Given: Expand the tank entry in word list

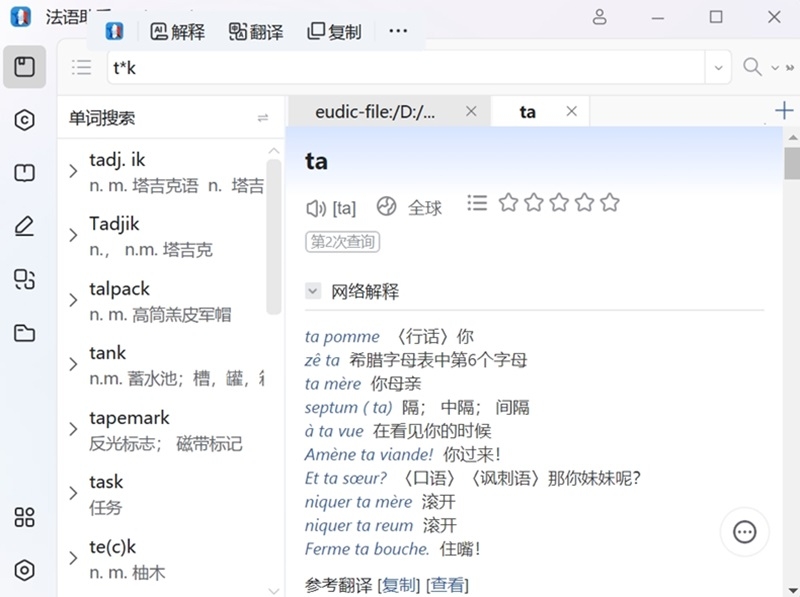Looking at the screenshot, I should click(76, 362).
